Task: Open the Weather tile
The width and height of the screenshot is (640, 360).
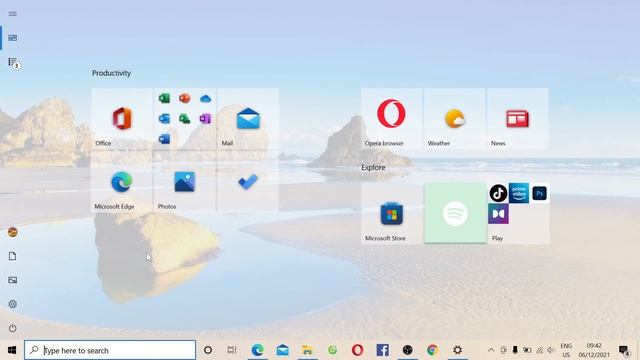Action: pos(455,119)
